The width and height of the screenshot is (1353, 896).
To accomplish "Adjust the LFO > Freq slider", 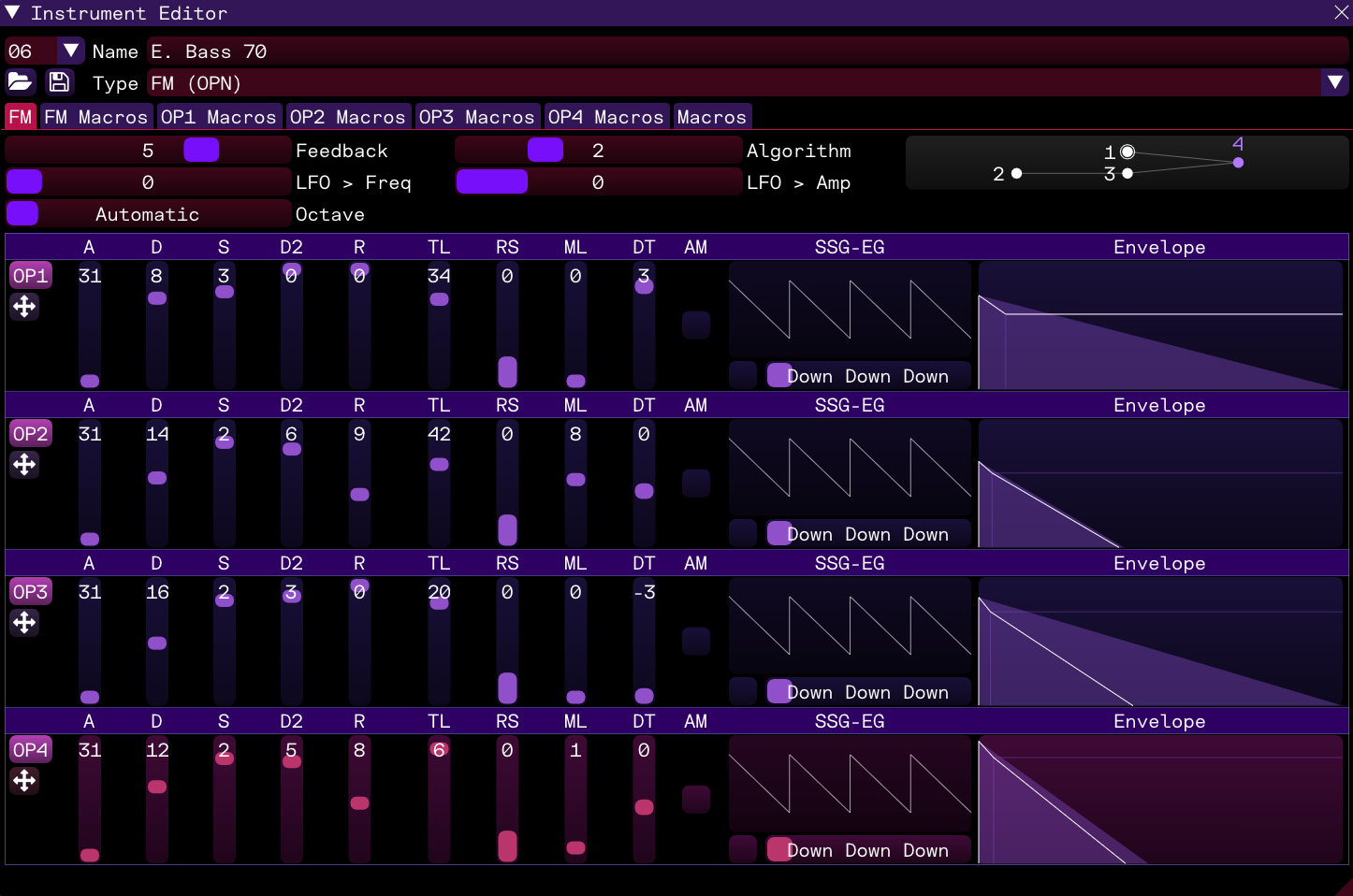I will tap(148, 181).
